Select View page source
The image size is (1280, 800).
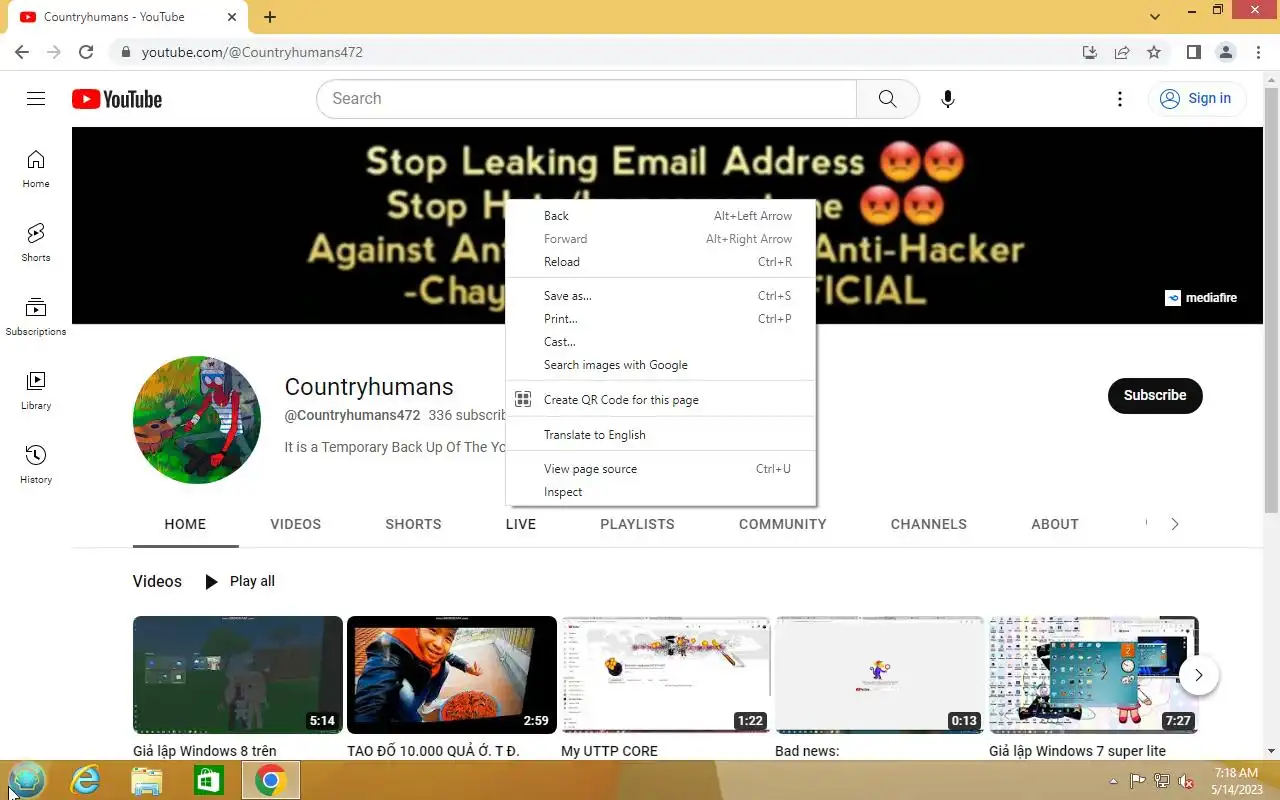[x=661, y=469]
